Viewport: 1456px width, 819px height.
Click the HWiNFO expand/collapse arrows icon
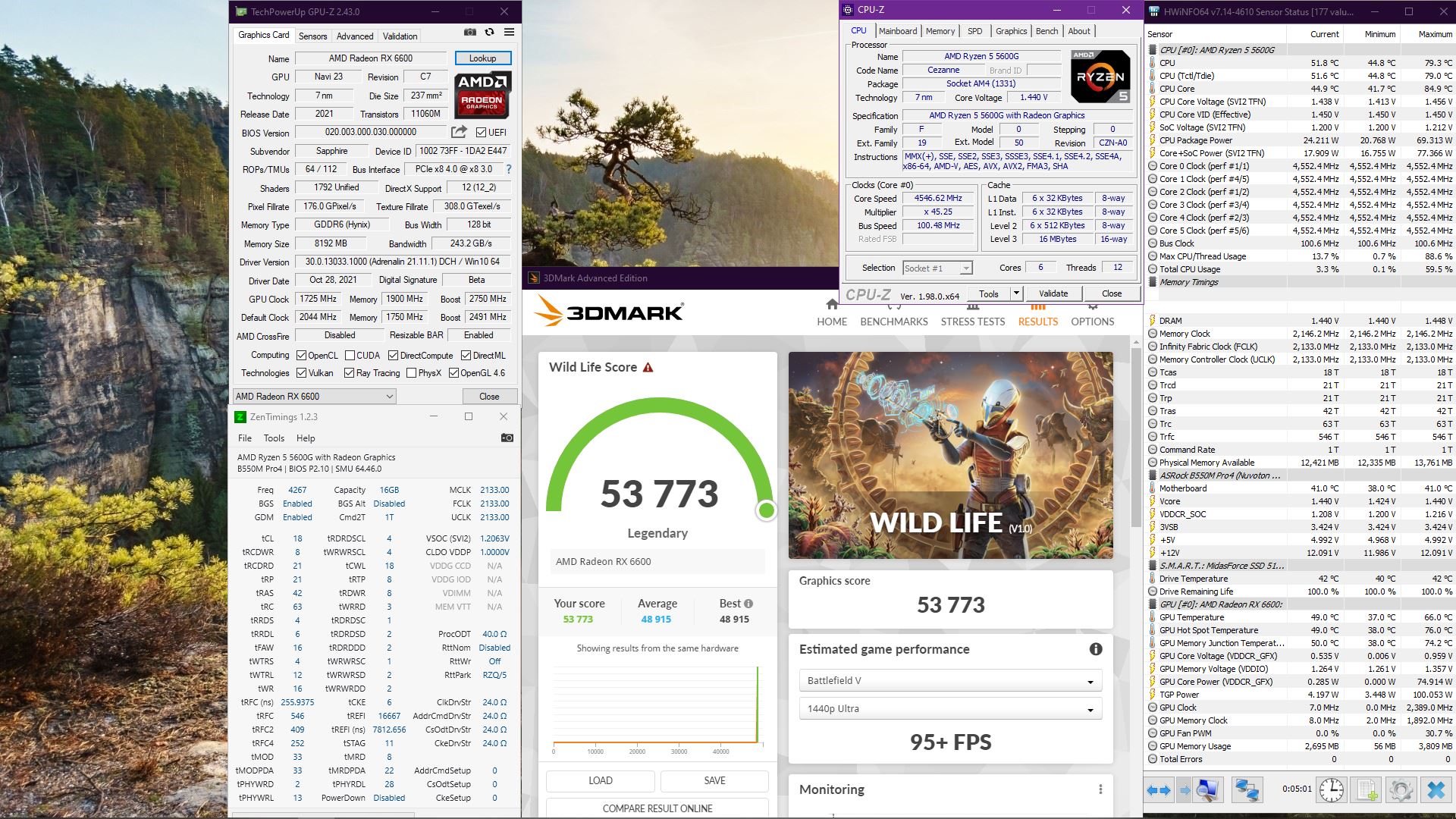click(1158, 790)
